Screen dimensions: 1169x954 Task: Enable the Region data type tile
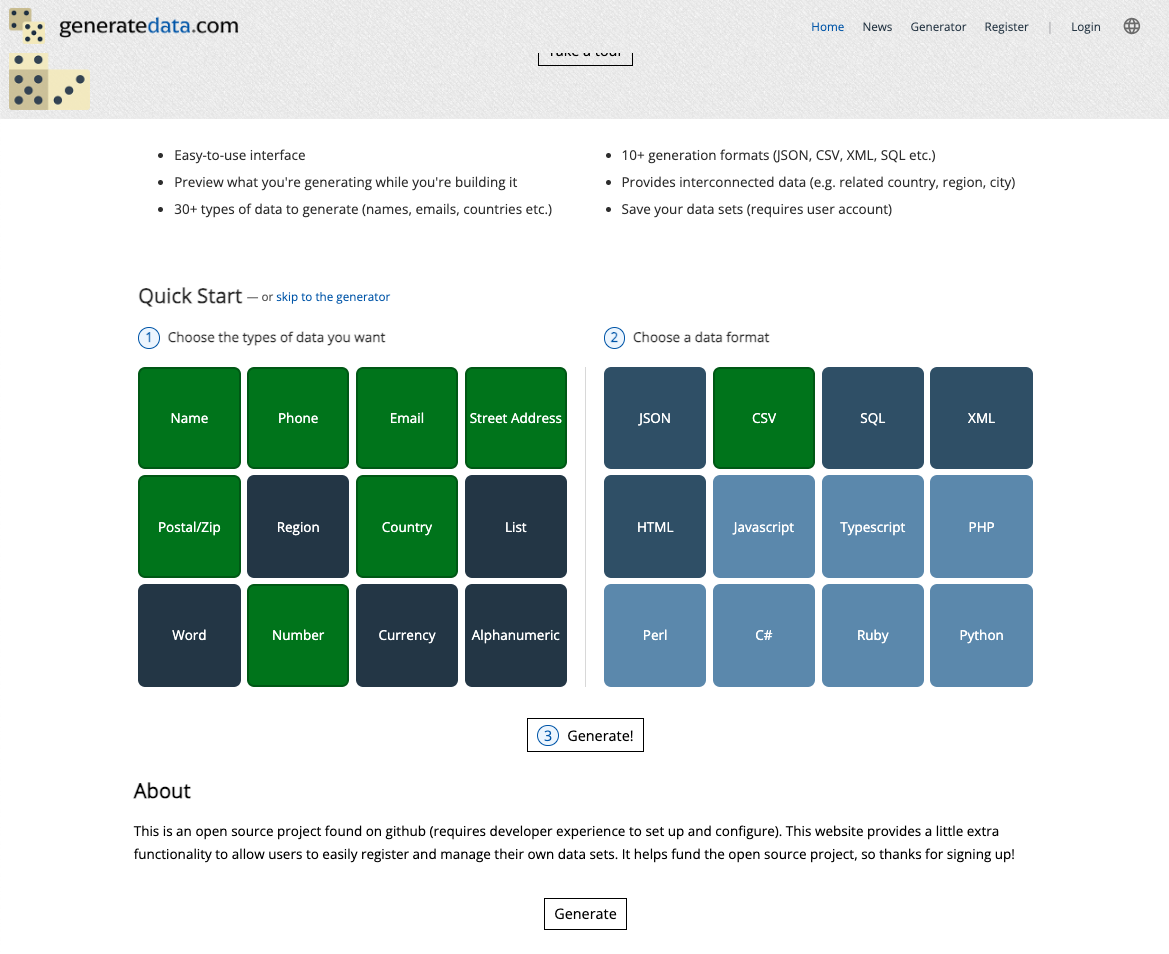298,527
